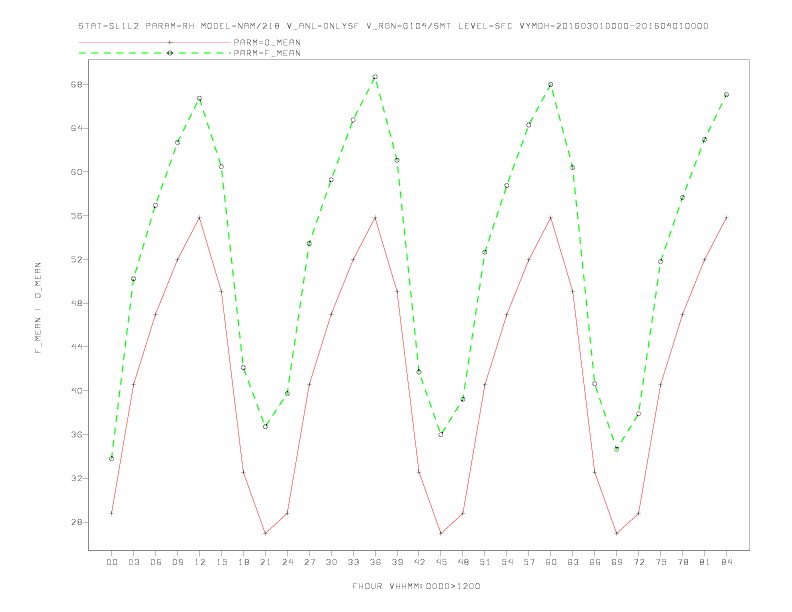This screenshot has width=792, height=612.
Task: Select the green F_MEAN marker at hour 18
Action: click(243, 368)
